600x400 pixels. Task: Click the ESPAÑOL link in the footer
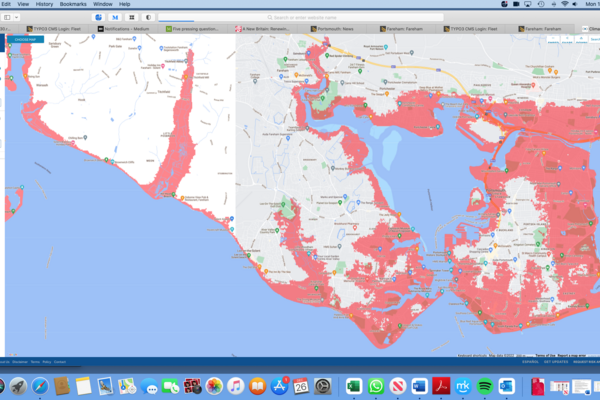click(x=530, y=362)
